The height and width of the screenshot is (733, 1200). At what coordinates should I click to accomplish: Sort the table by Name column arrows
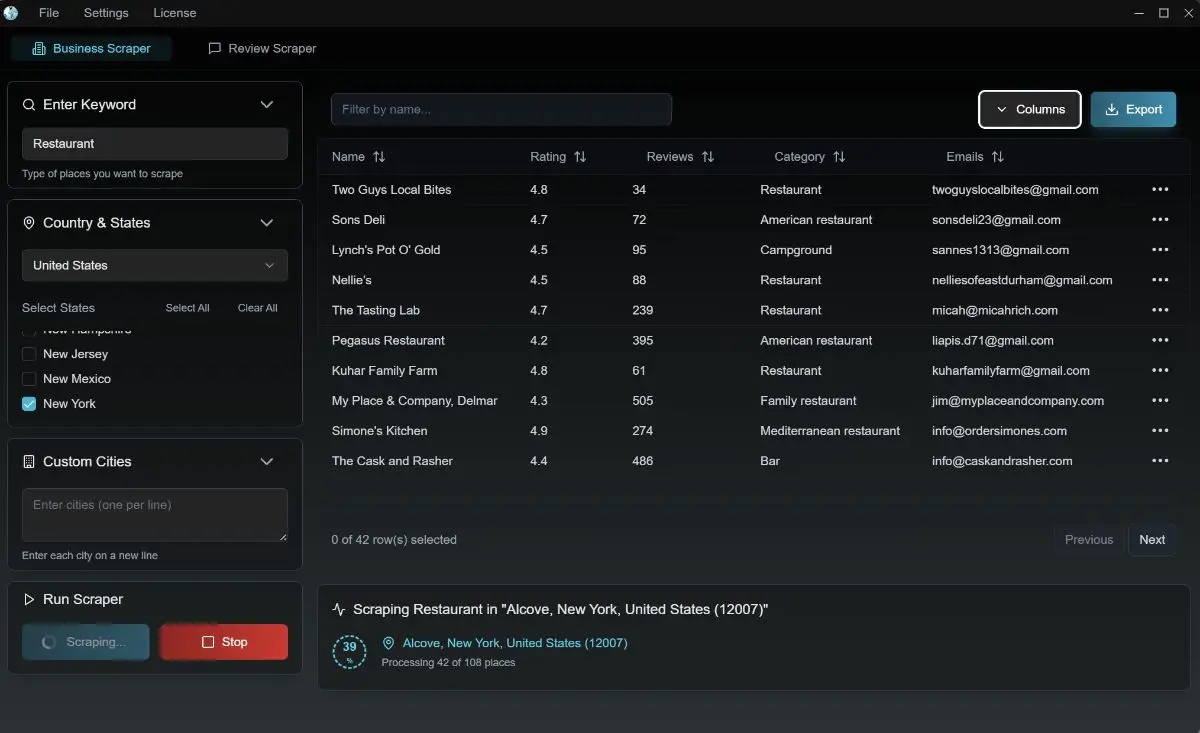click(379, 157)
